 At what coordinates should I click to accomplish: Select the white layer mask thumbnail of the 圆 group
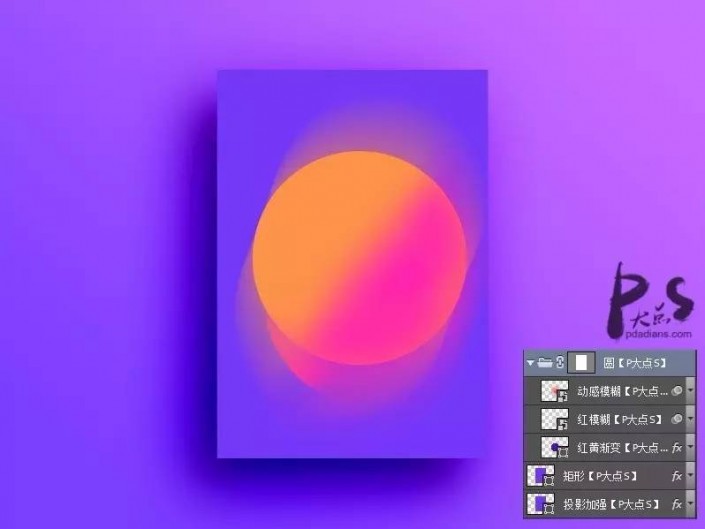click(581, 362)
